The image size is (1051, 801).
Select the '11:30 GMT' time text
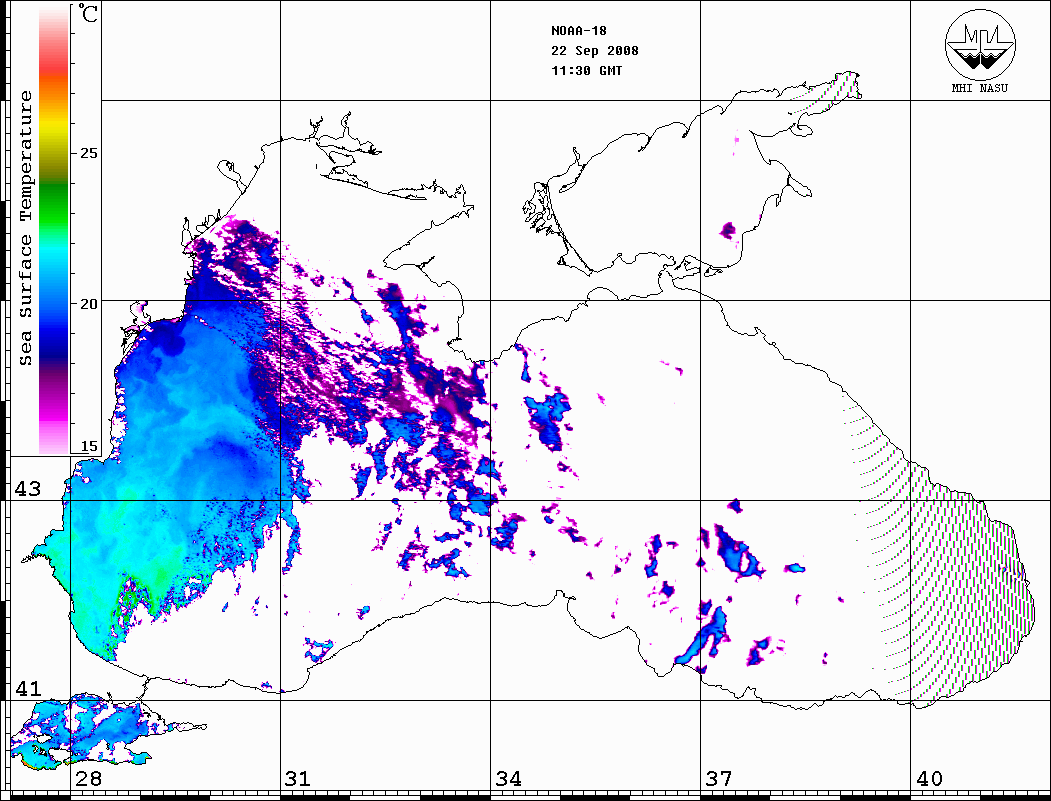(x=586, y=71)
